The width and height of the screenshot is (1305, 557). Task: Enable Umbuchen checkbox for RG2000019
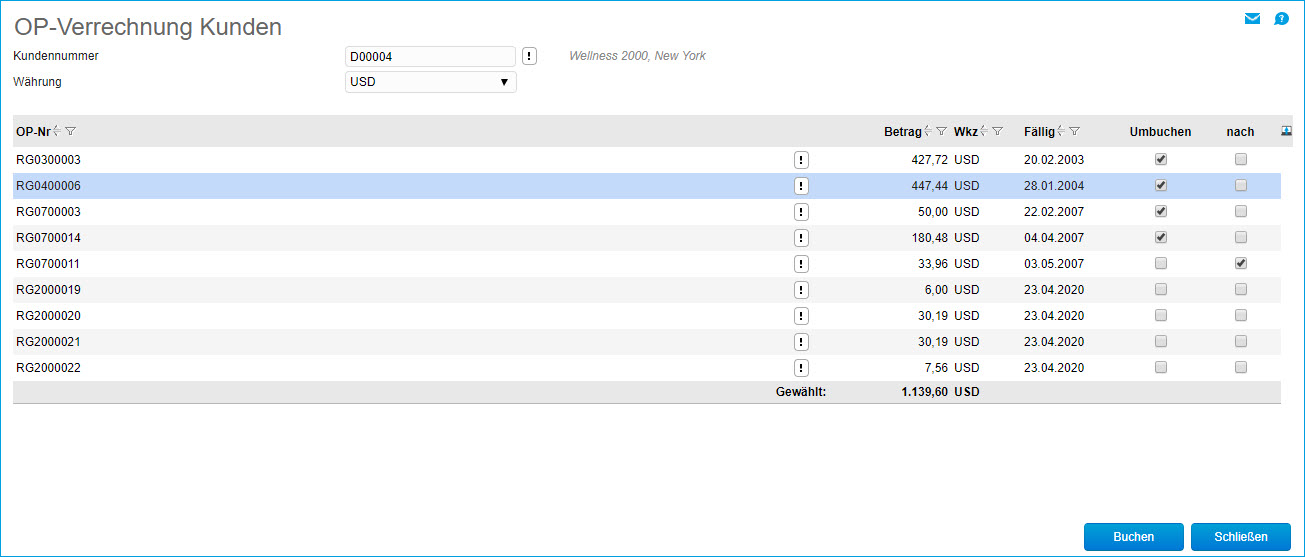1161,290
